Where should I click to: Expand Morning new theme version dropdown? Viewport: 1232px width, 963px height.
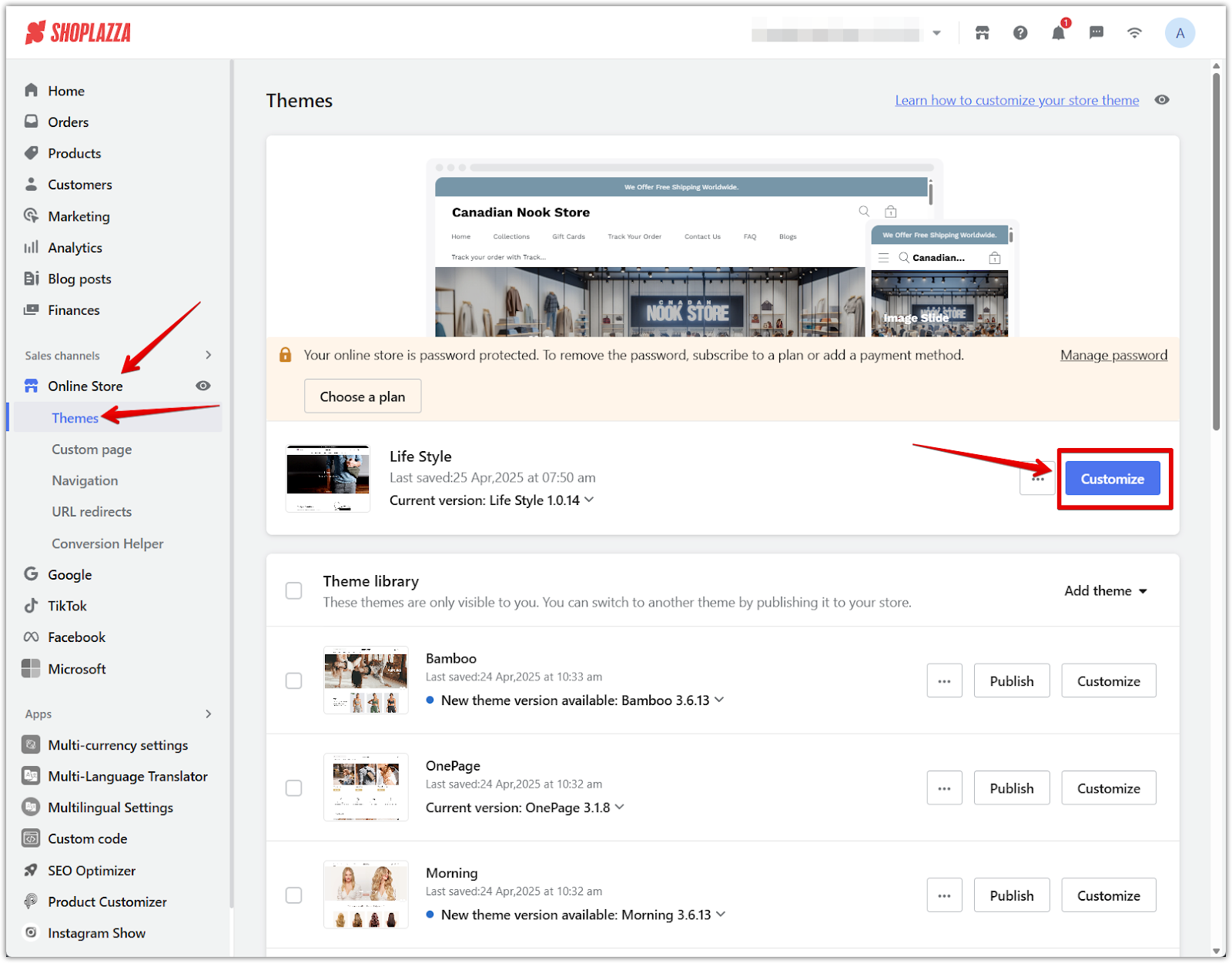(x=721, y=915)
